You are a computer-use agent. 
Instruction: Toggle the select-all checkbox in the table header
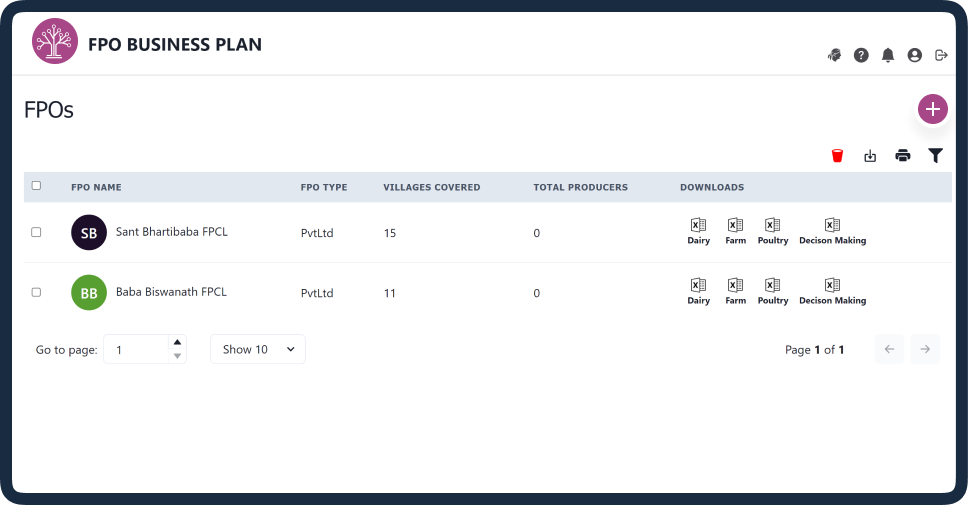pos(36,185)
